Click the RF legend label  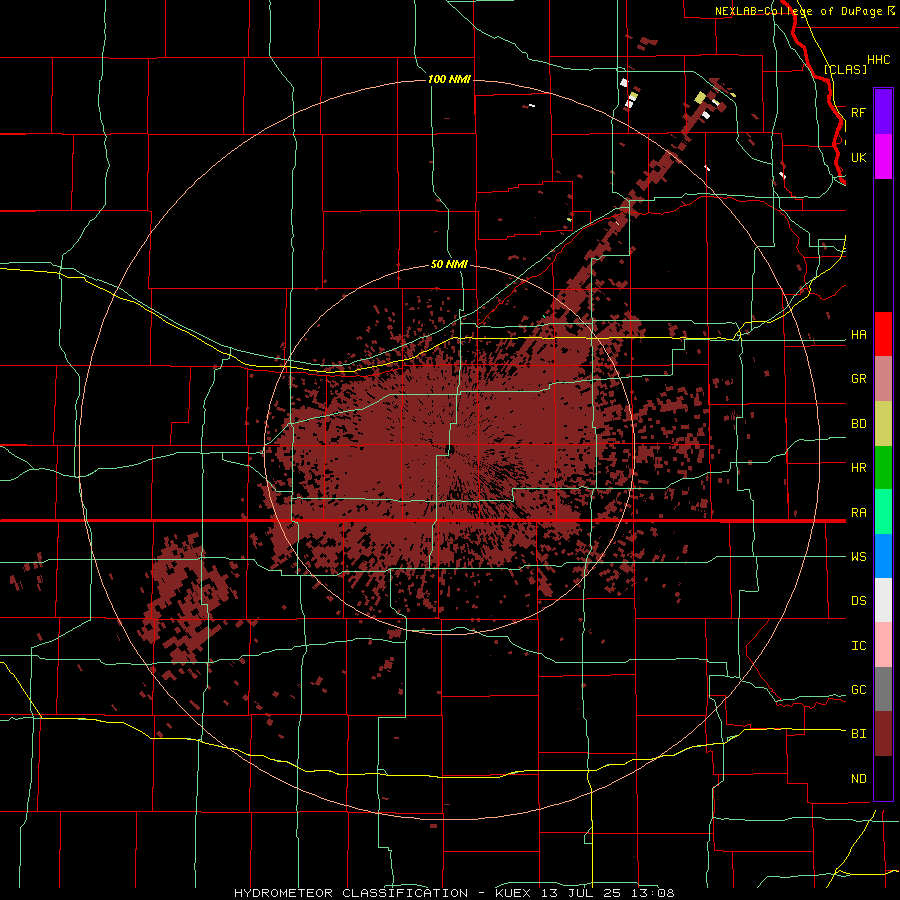tap(859, 112)
